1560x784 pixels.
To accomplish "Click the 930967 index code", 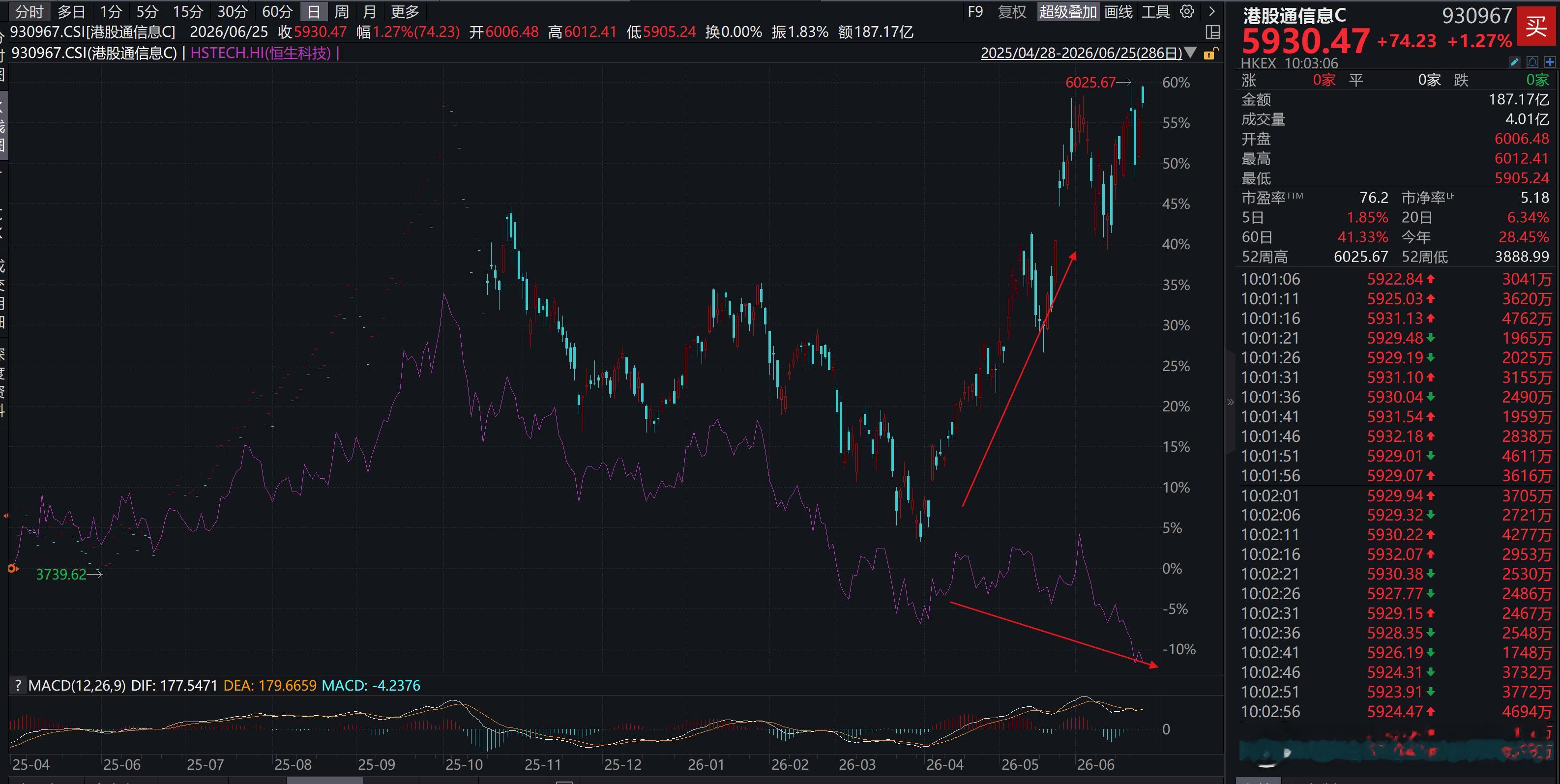I will pyautogui.click(x=1476, y=16).
